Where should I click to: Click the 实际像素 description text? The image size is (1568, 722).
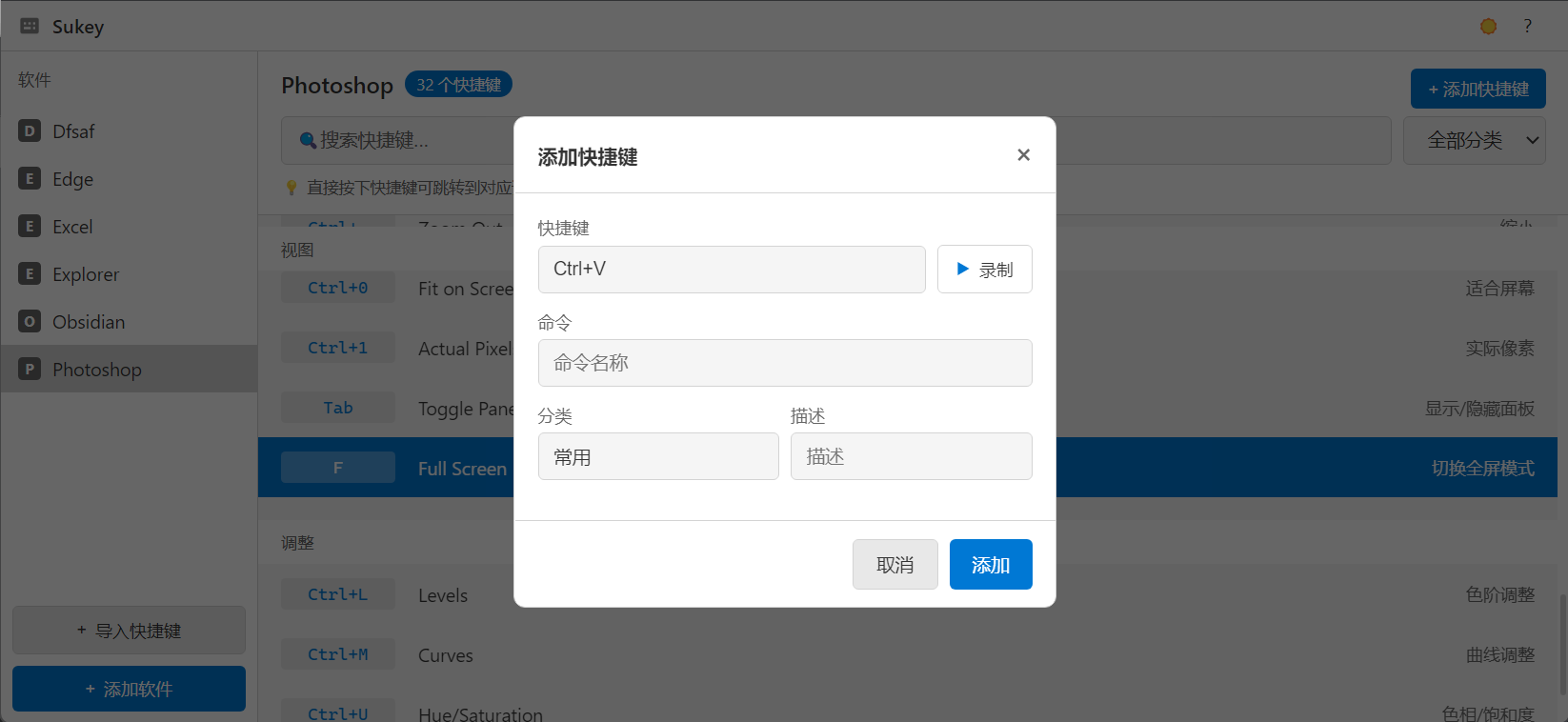coord(1499,348)
